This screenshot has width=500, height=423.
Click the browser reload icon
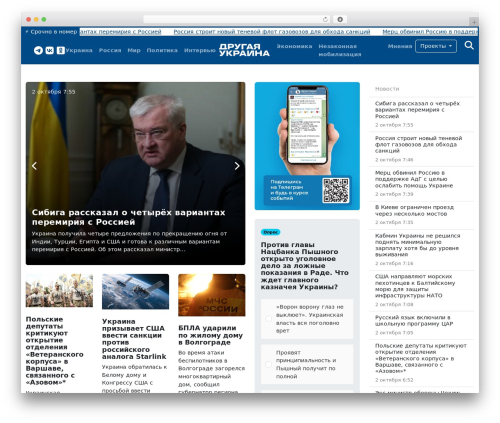(325, 19)
